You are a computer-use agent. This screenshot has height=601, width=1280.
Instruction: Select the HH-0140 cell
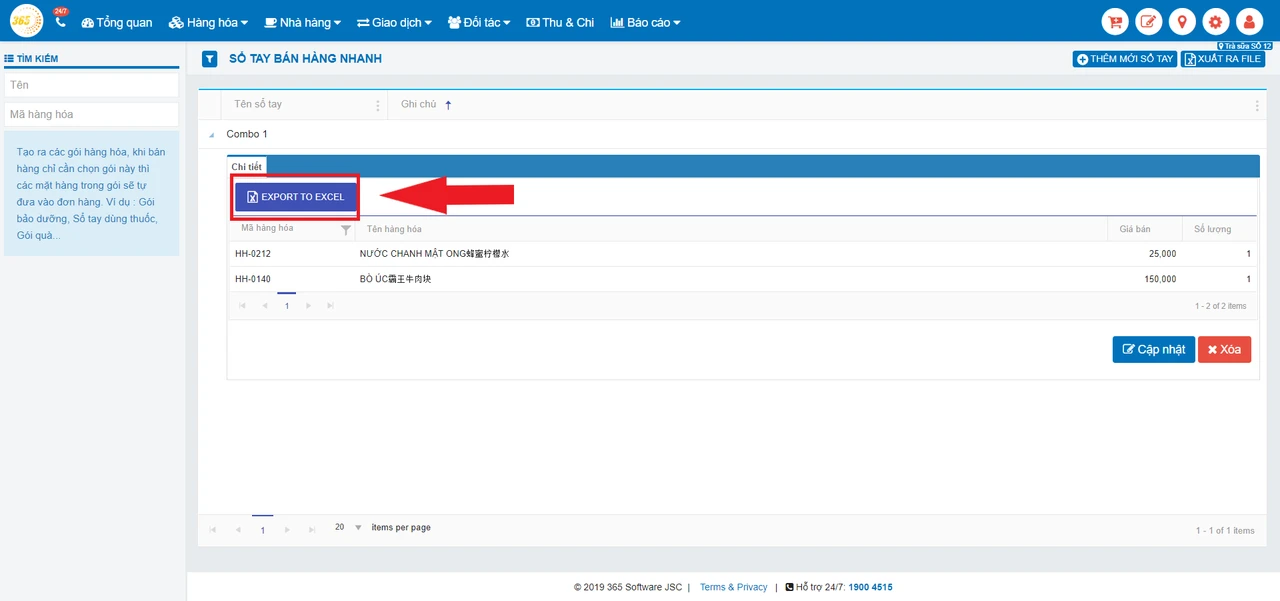(253, 279)
